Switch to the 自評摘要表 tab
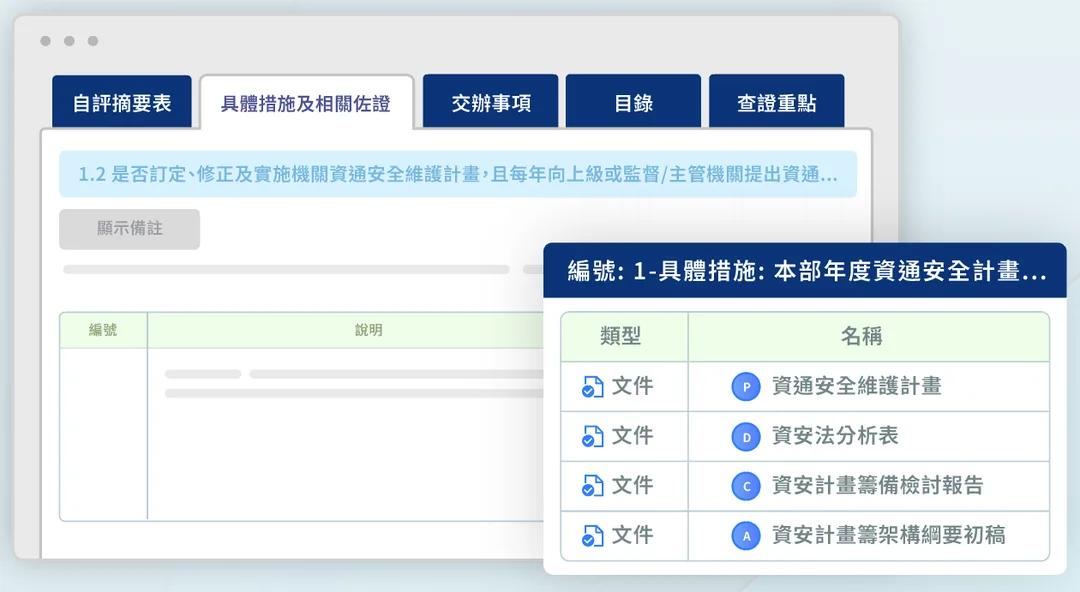 pyautogui.click(x=122, y=102)
